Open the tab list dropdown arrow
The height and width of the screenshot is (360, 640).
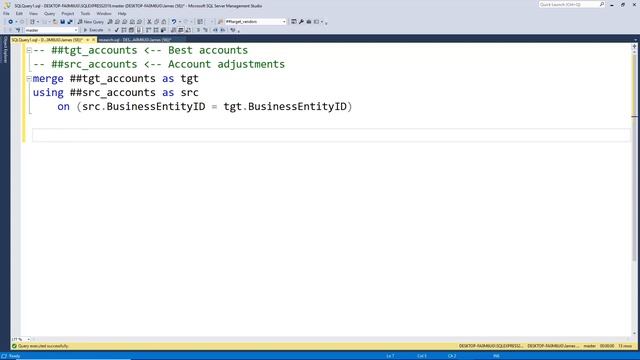click(636, 40)
